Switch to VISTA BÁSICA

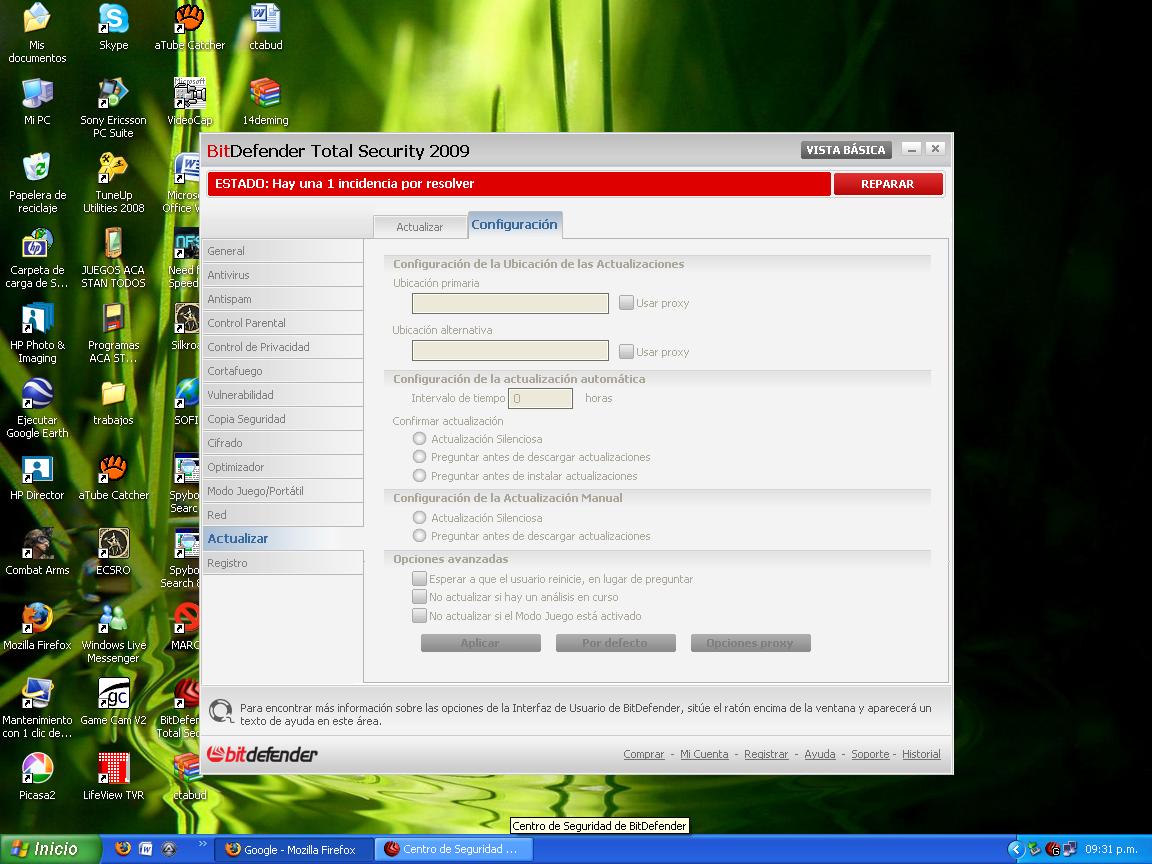coord(846,150)
